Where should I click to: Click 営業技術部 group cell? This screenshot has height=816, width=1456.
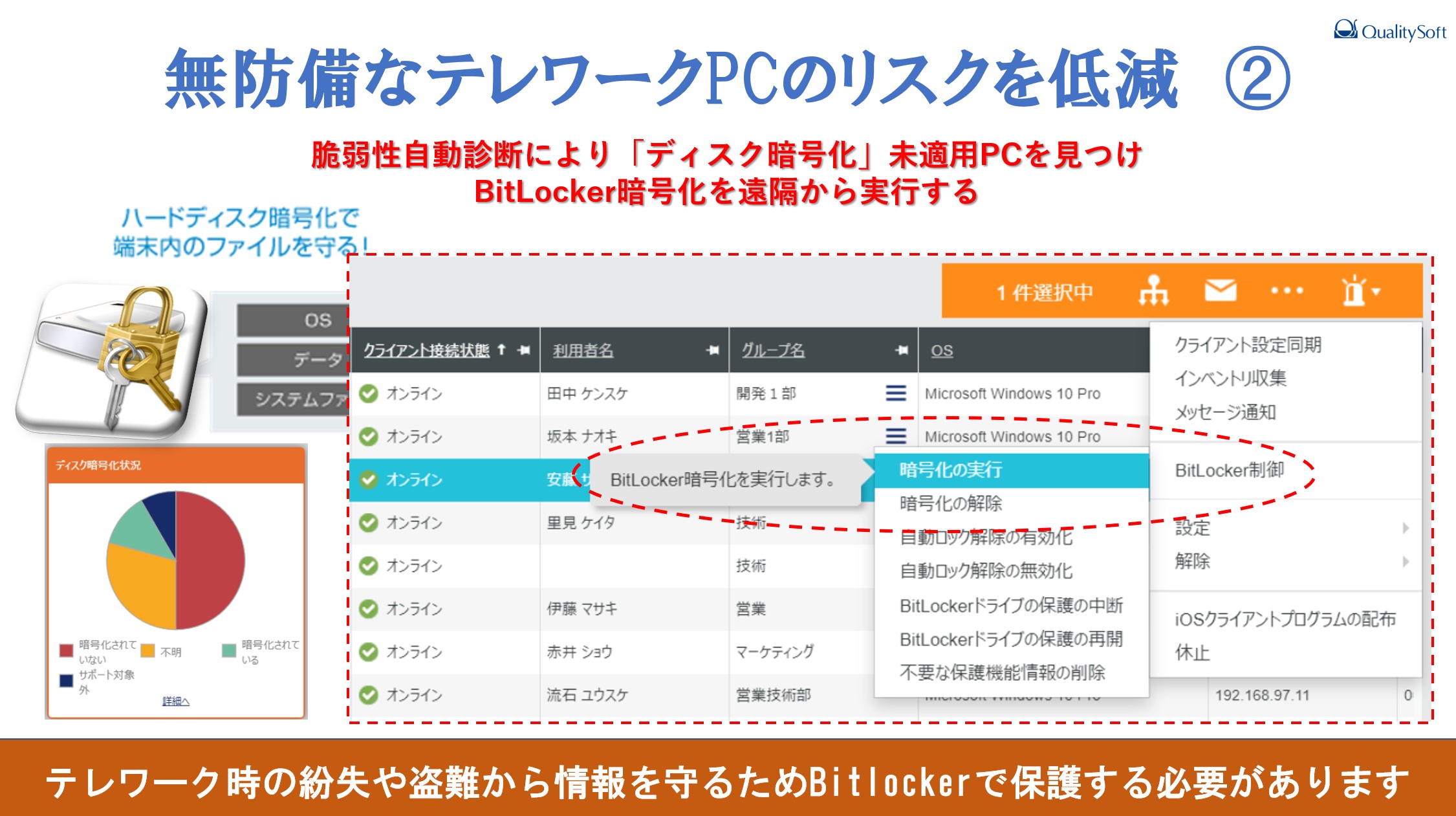pos(773,695)
